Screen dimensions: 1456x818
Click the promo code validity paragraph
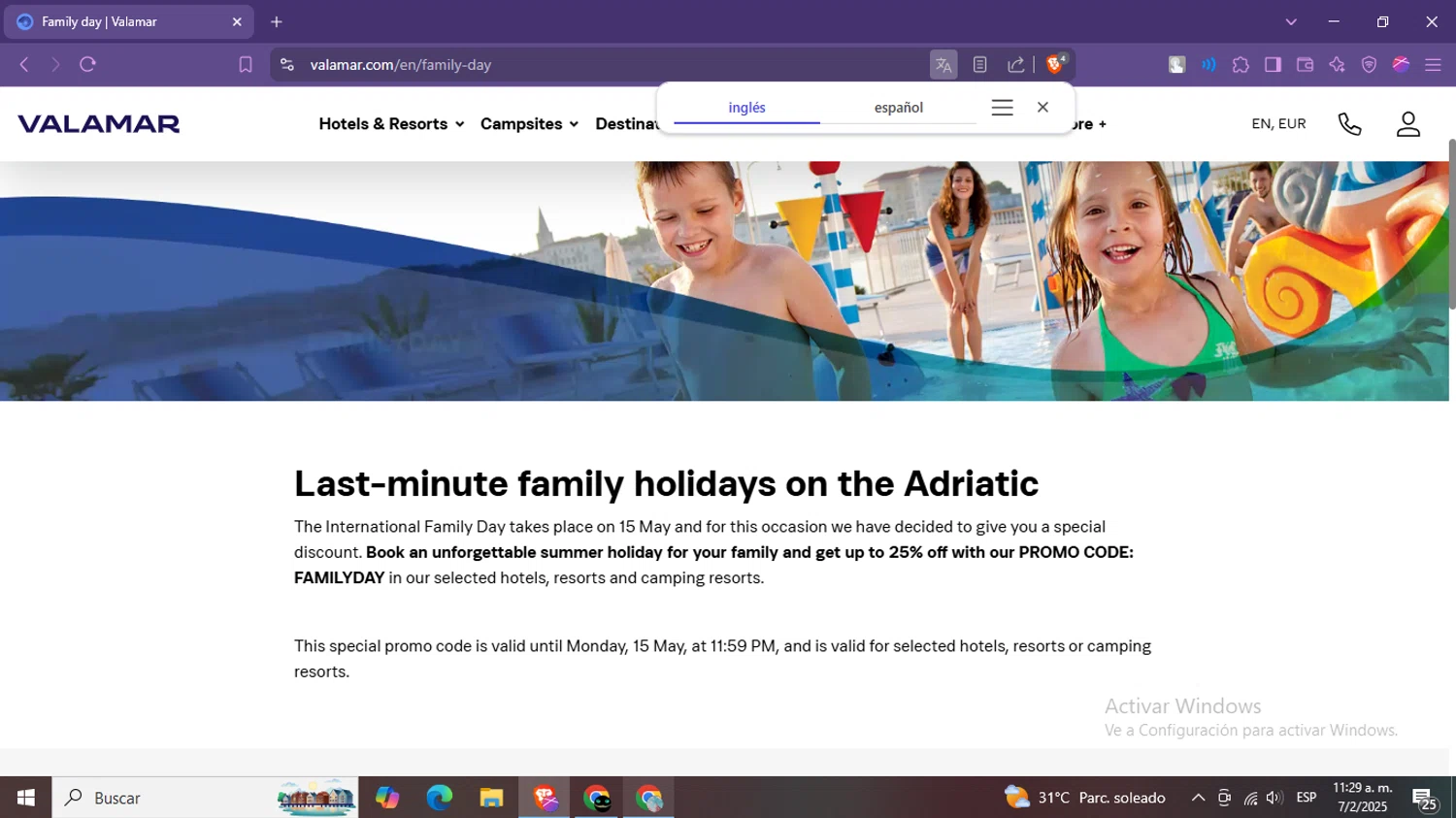pyautogui.click(x=722, y=659)
